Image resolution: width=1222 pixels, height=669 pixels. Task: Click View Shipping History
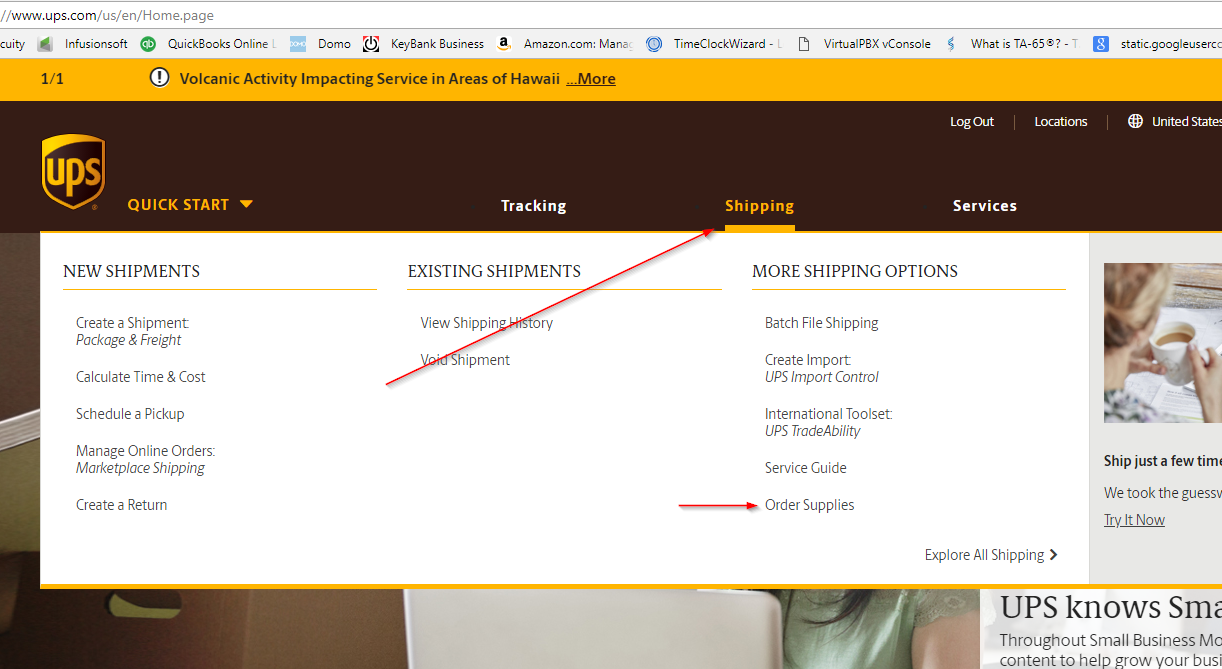pos(486,323)
